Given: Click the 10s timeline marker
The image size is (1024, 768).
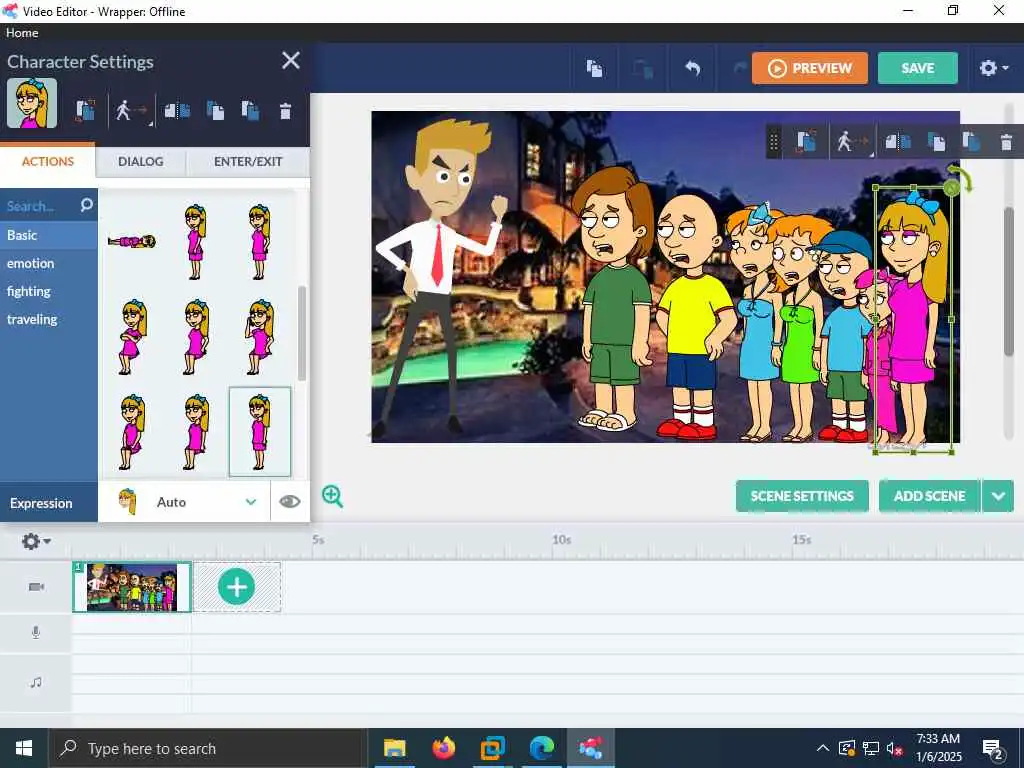Looking at the screenshot, I should 562,539.
